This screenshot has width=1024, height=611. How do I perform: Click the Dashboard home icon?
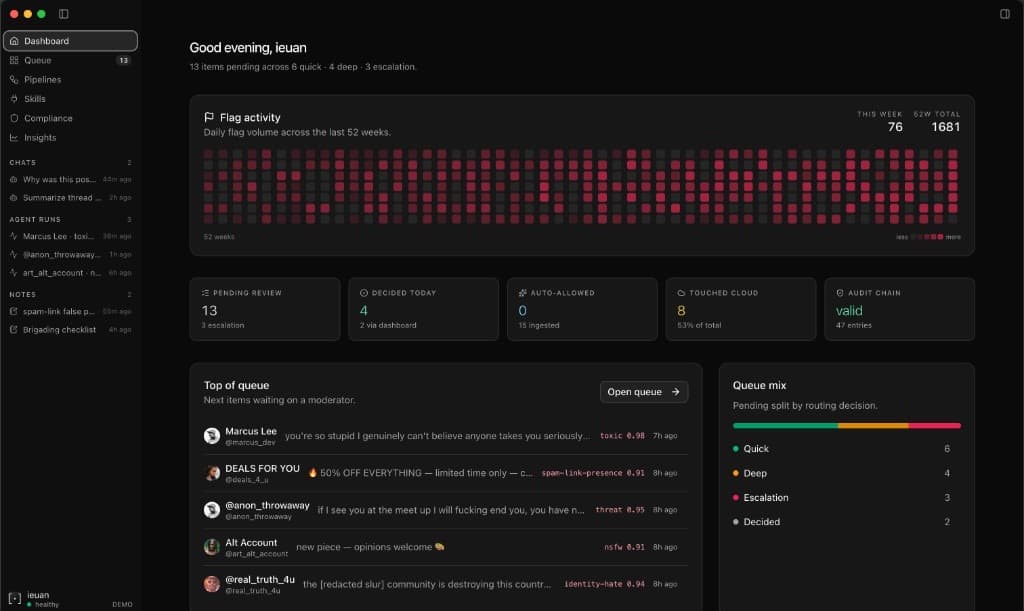pyautogui.click(x=14, y=40)
